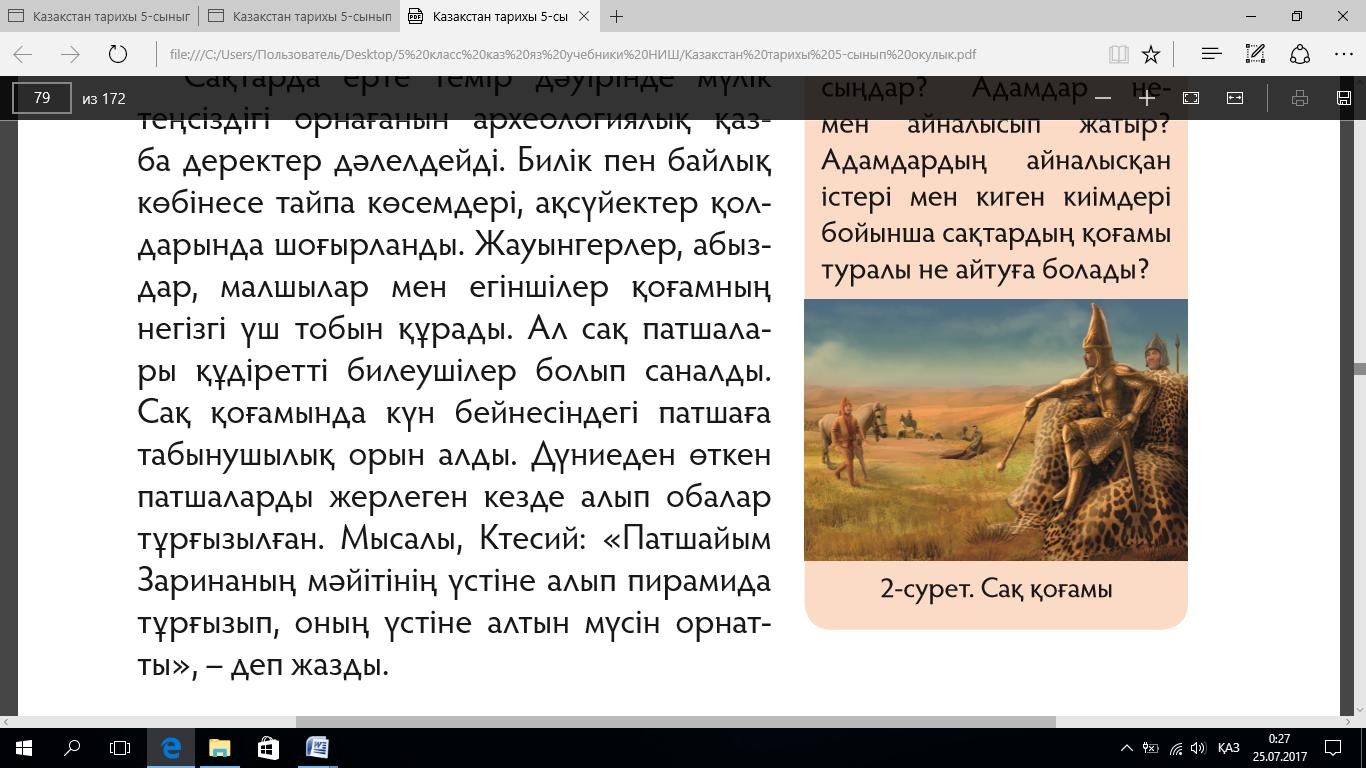
Task: Click the horizontal scrollbar thumb
Action: tap(676, 721)
